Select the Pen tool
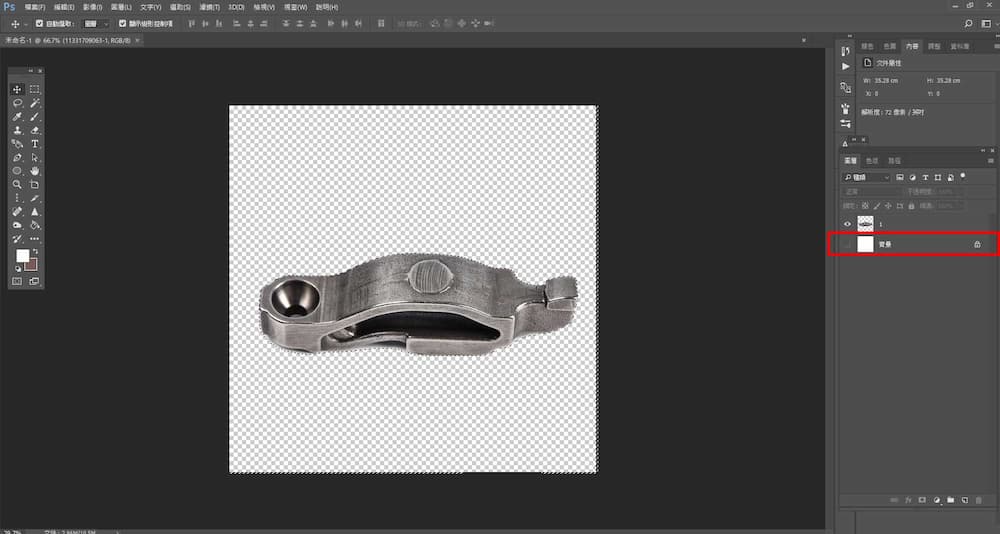This screenshot has width=1000, height=534. [17, 158]
